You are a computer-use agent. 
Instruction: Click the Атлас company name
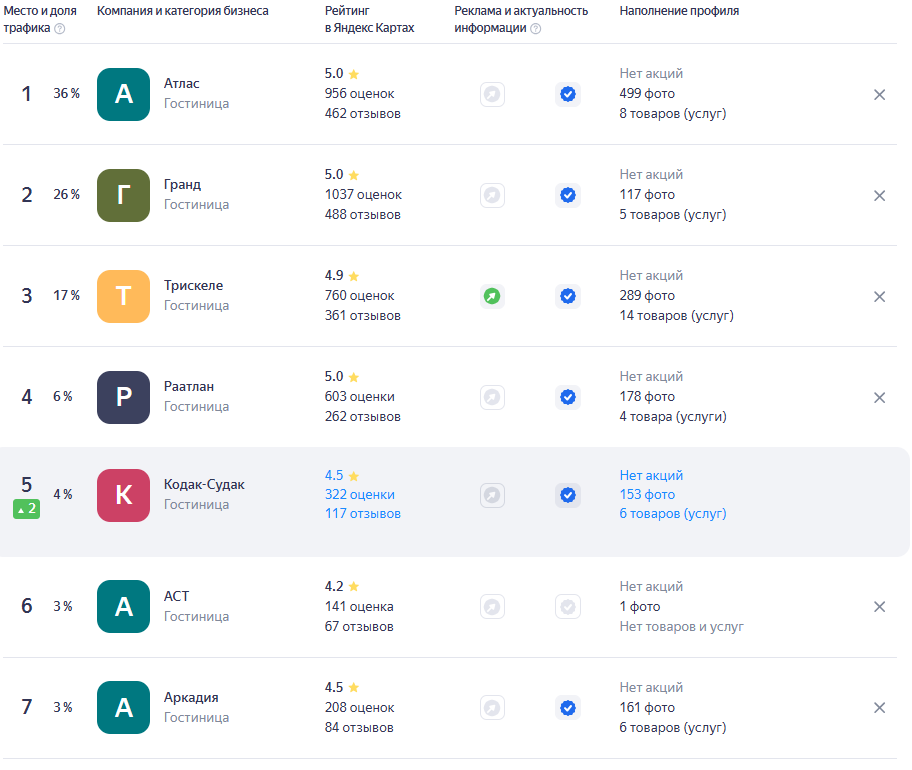pyautogui.click(x=181, y=84)
